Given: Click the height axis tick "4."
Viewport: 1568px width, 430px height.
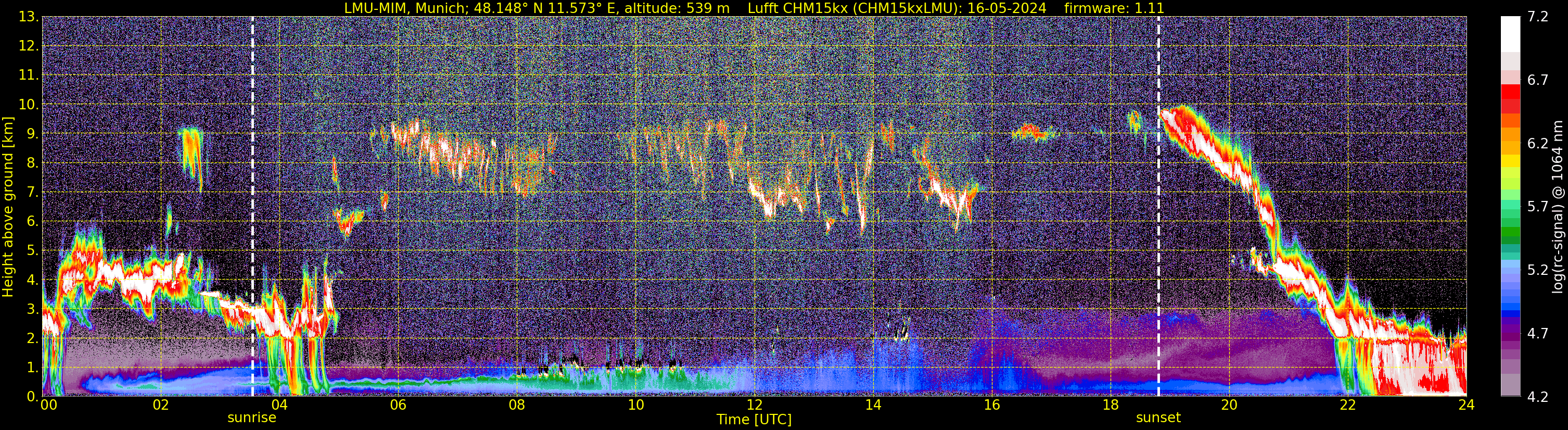Looking at the screenshot, I should click(x=32, y=280).
